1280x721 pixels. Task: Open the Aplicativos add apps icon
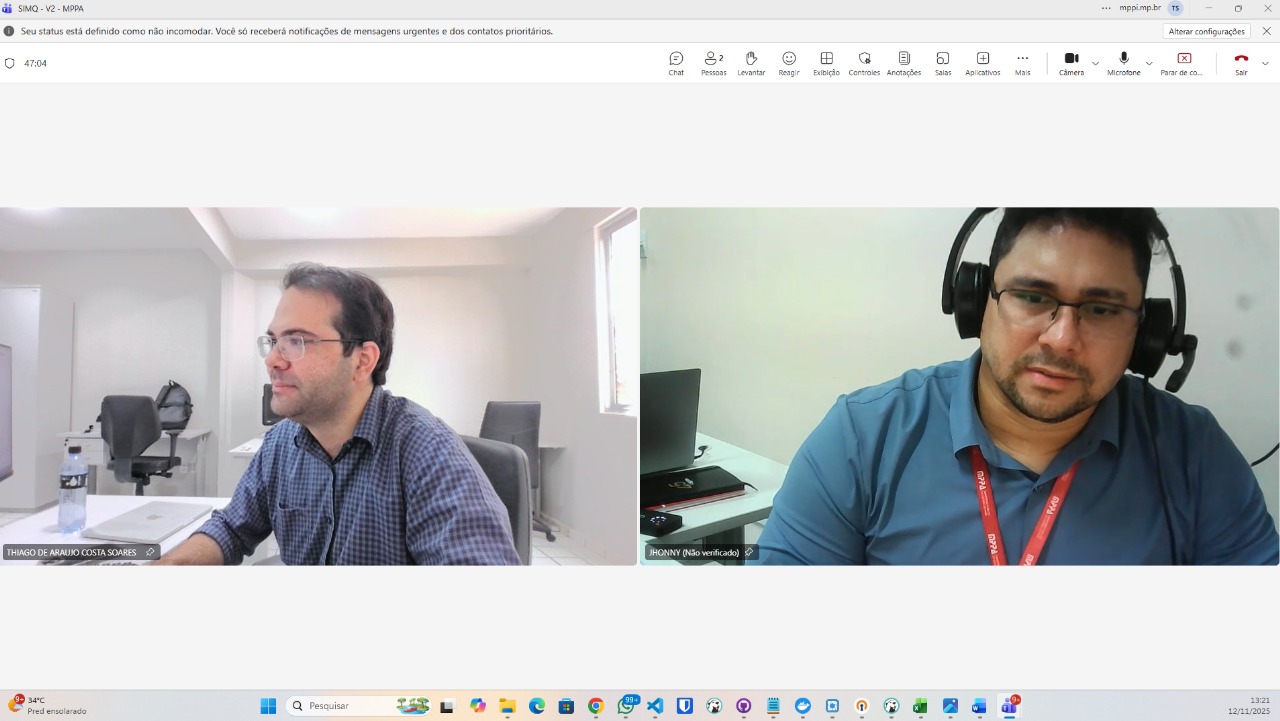pos(982,63)
